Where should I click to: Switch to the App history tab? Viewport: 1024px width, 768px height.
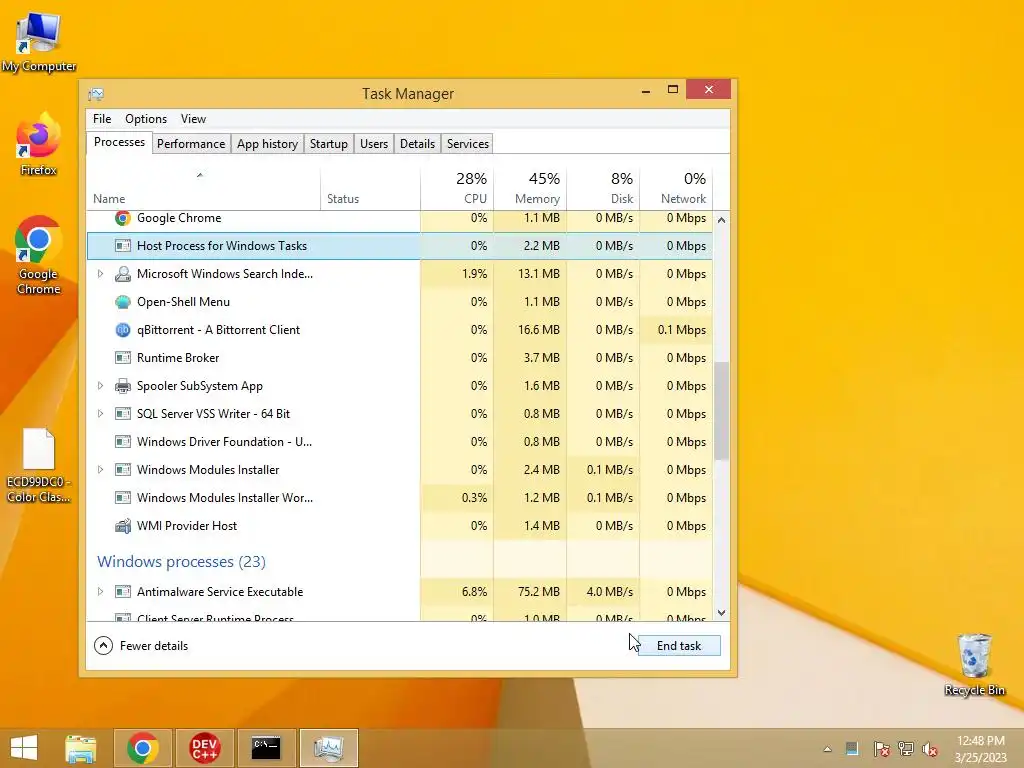tap(267, 144)
